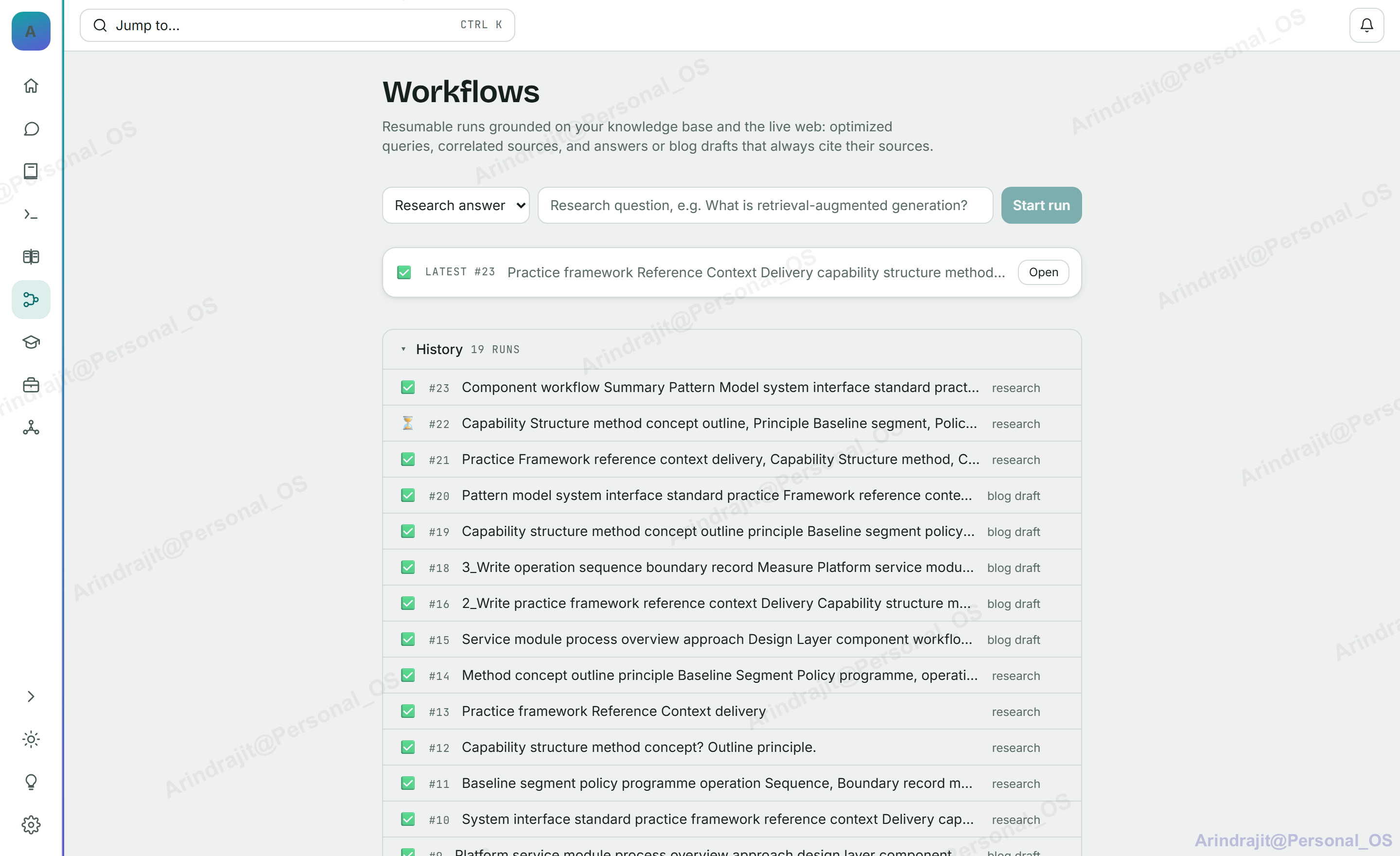Click the hourglass status of run #22

408,423
